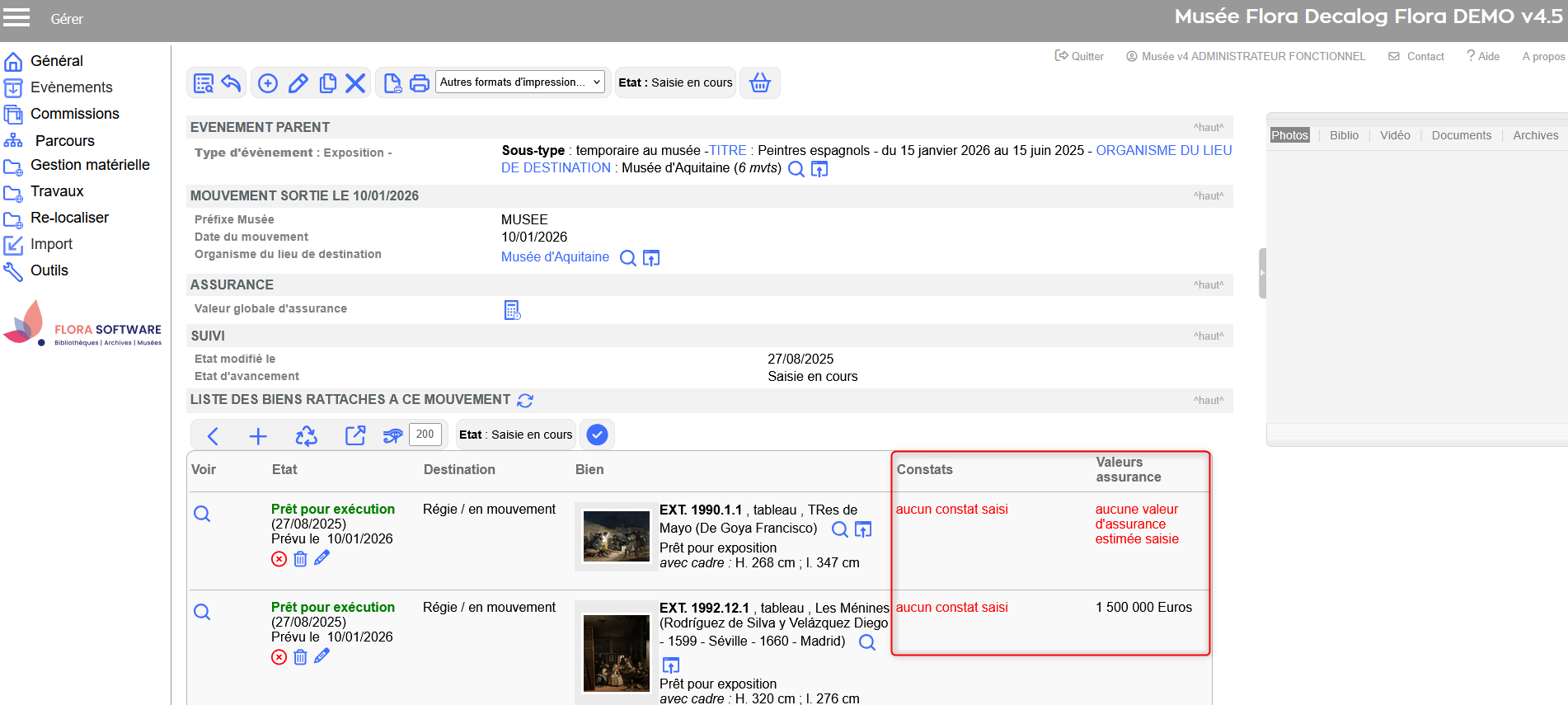Open the insurance value calculator icon

(x=512, y=310)
